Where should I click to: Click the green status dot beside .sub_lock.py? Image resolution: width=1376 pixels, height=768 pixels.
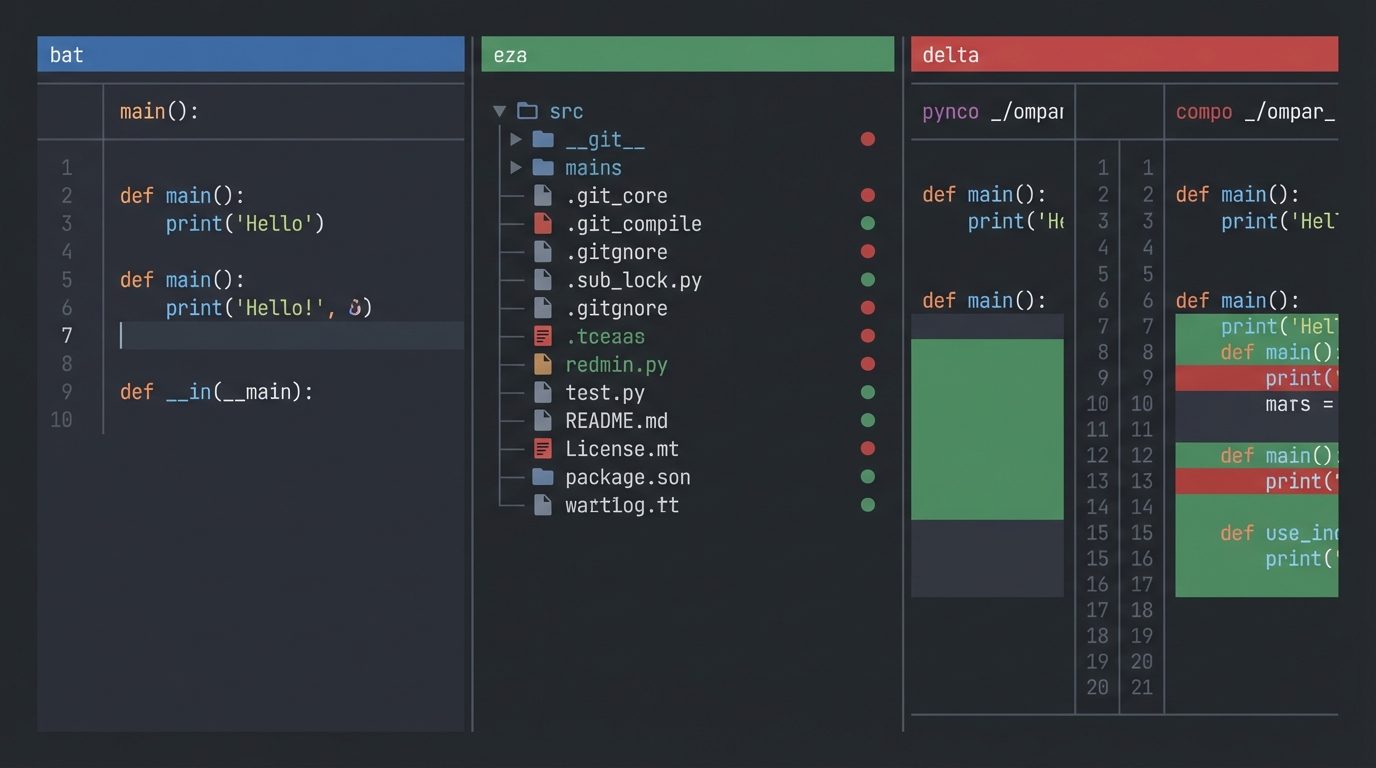868,280
